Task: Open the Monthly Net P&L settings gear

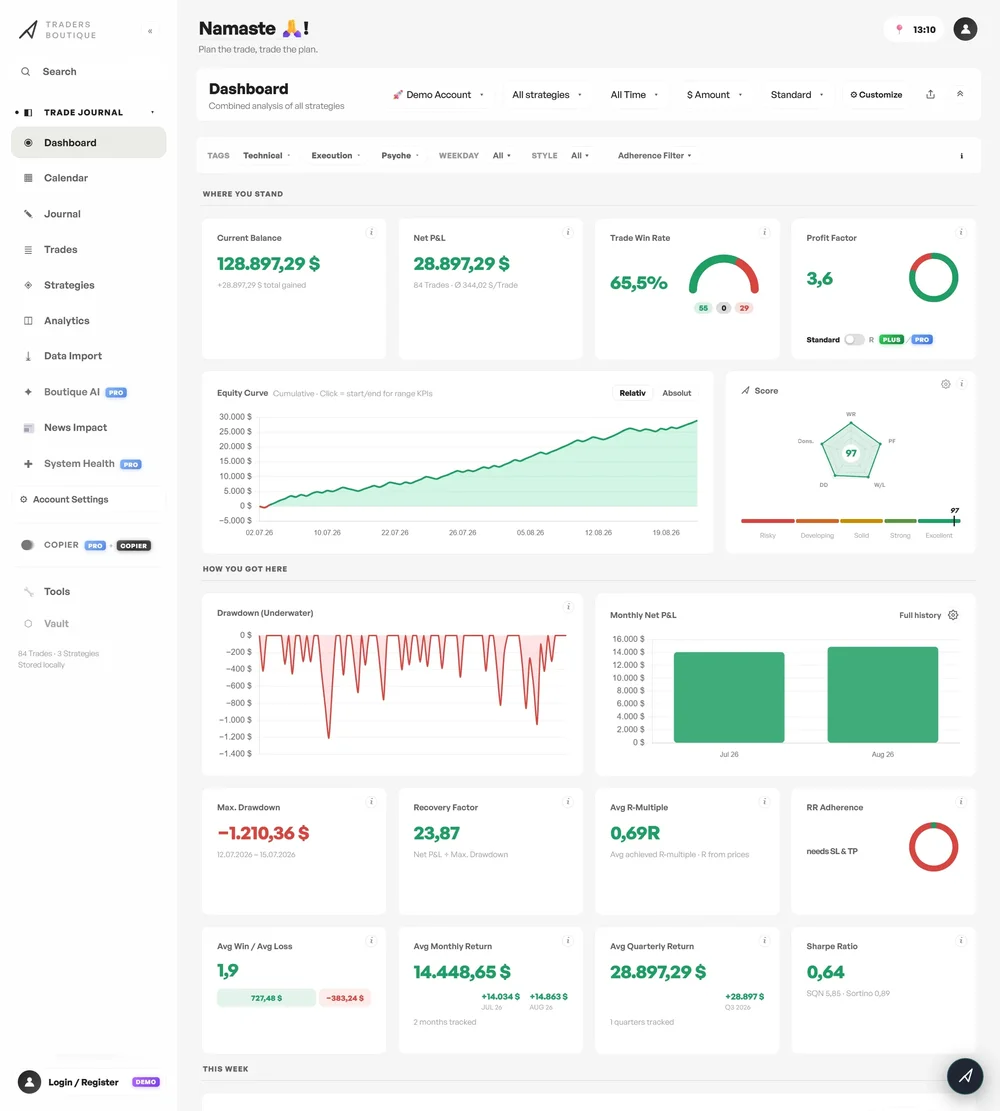Action: (953, 615)
